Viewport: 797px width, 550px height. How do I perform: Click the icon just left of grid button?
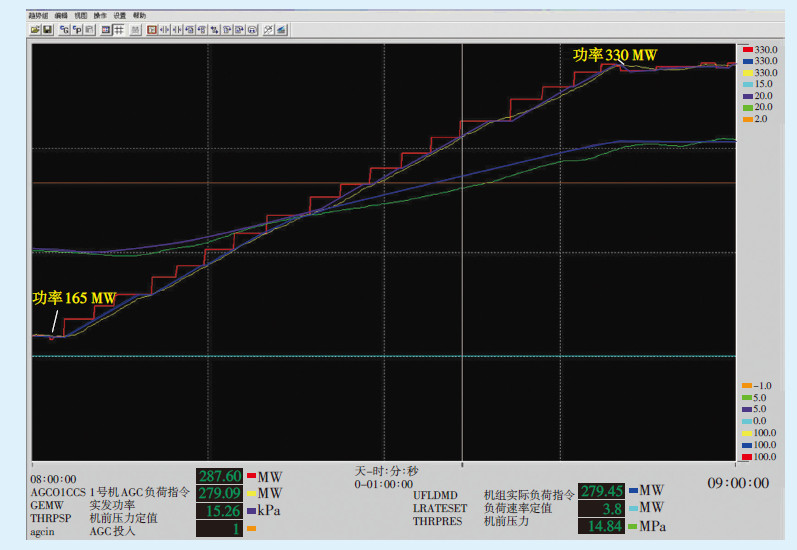(x=105, y=29)
